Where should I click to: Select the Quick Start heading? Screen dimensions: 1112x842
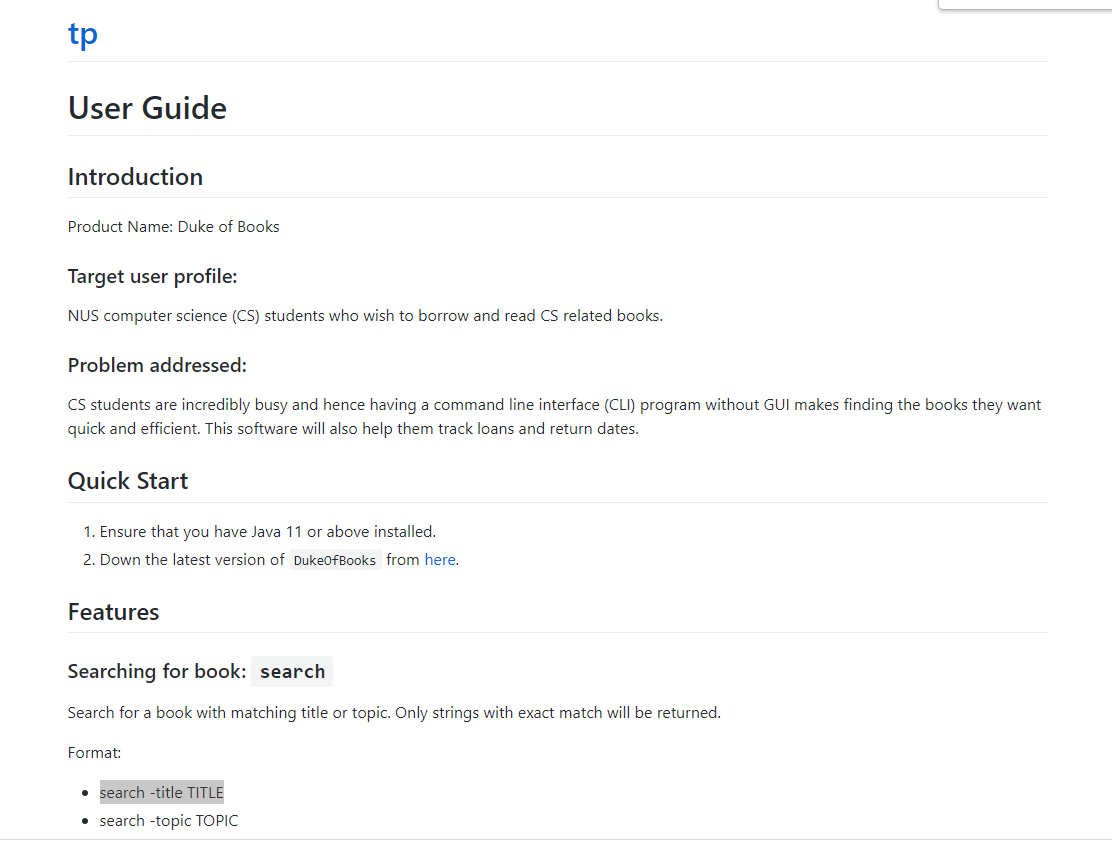pyautogui.click(x=128, y=481)
